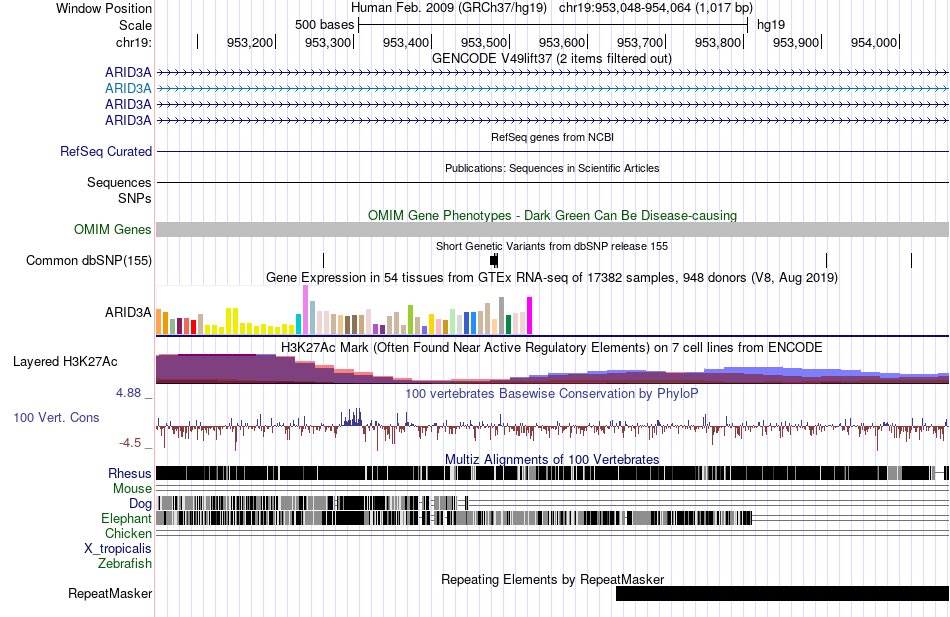Click the 953,600 ruler position

click(x=562, y=42)
